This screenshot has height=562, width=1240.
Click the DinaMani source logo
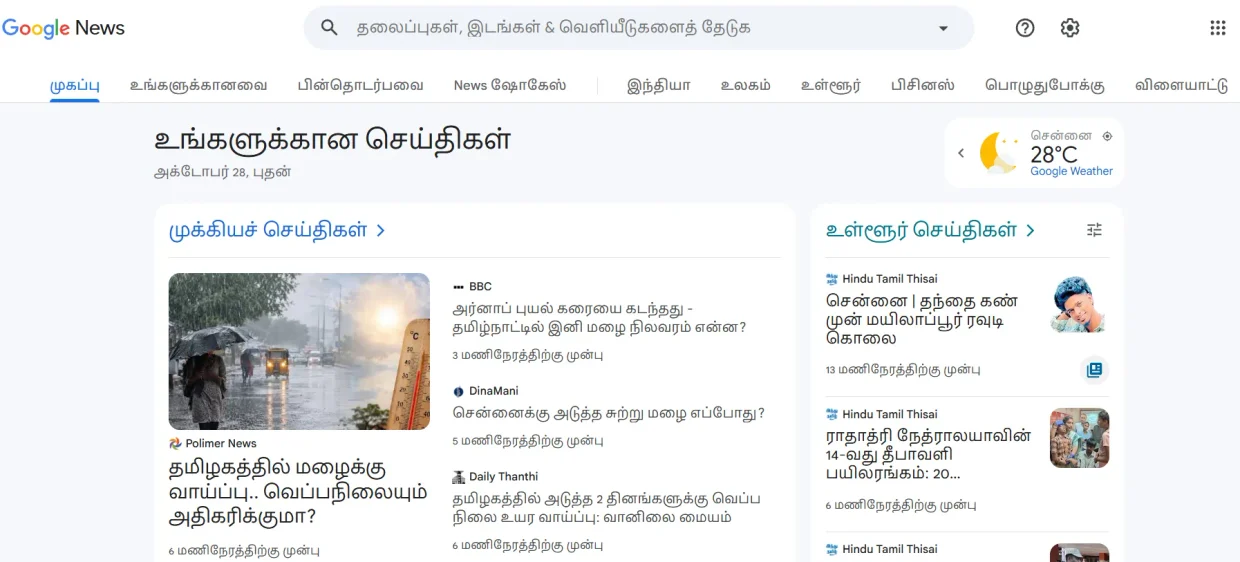click(x=458, y=392)
